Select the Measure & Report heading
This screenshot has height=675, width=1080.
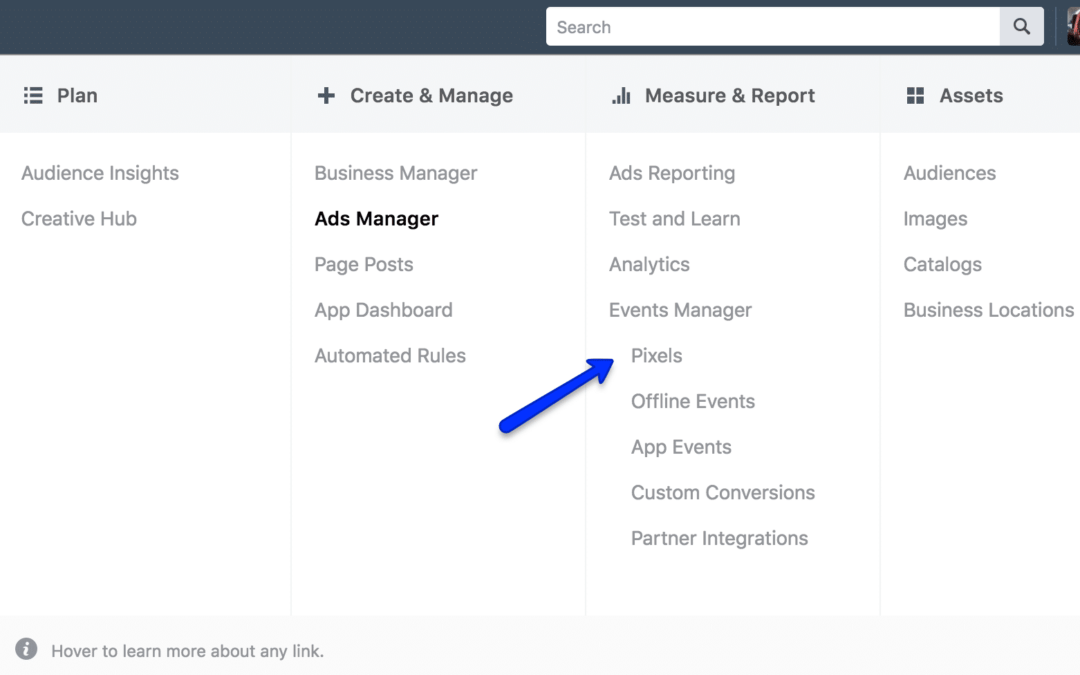click(729, 95)
